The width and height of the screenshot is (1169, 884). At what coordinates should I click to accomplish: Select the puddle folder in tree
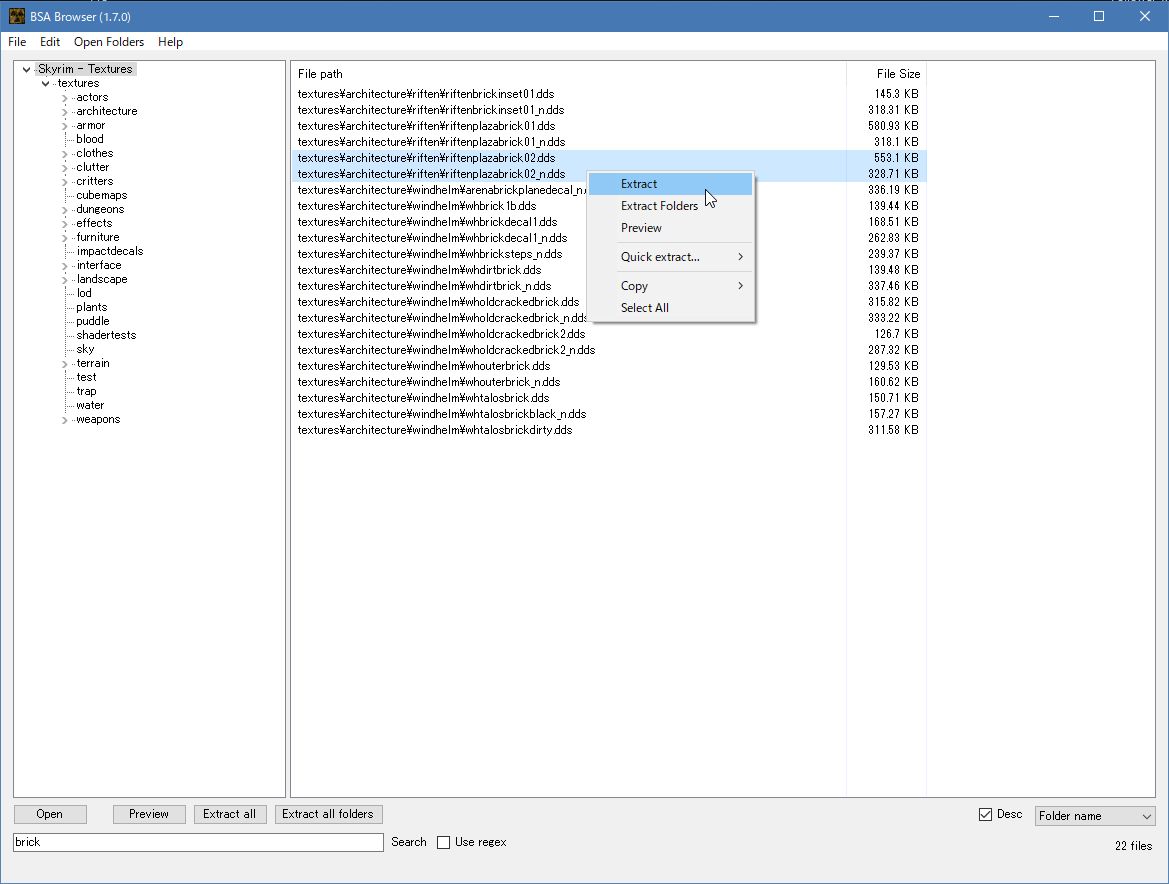click(x=92, y=321)
